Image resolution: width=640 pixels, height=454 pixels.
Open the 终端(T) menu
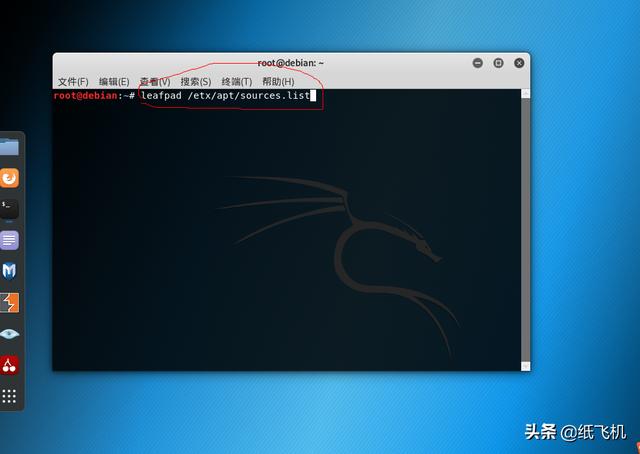(237, 82)
